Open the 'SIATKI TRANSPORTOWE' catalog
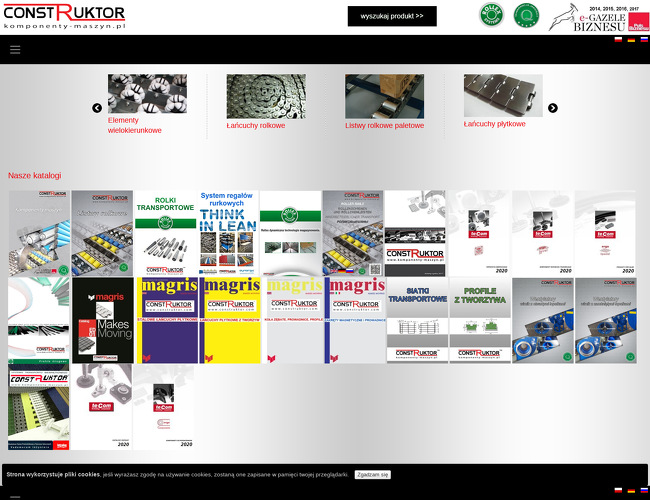 (x=417, y=320)
